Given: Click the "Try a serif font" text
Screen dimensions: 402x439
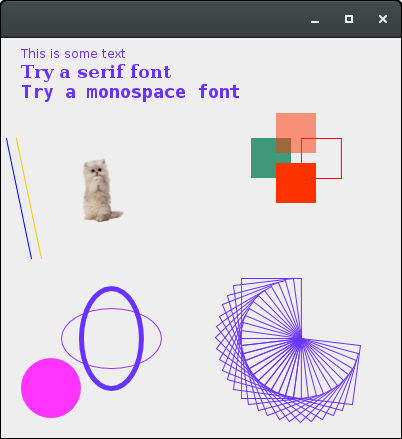Looking at the screenshot, I should pyautogui.click(x=96, y=72).
